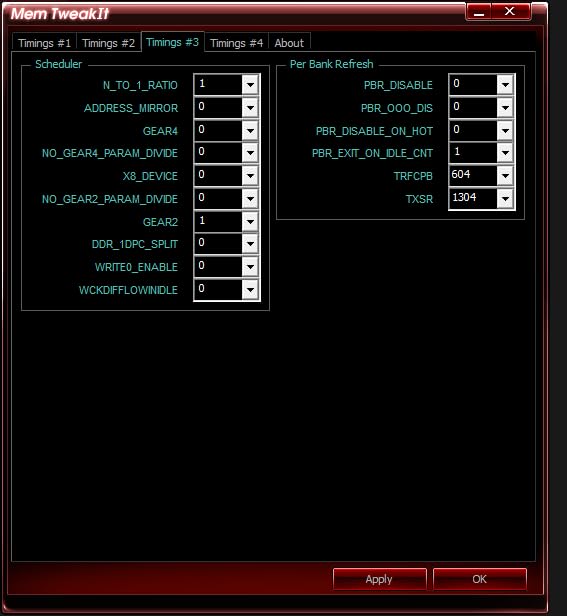Expand the WRITE0_ENABLE dropdown arrow
The image size is (567, 616).
point(250,266)
